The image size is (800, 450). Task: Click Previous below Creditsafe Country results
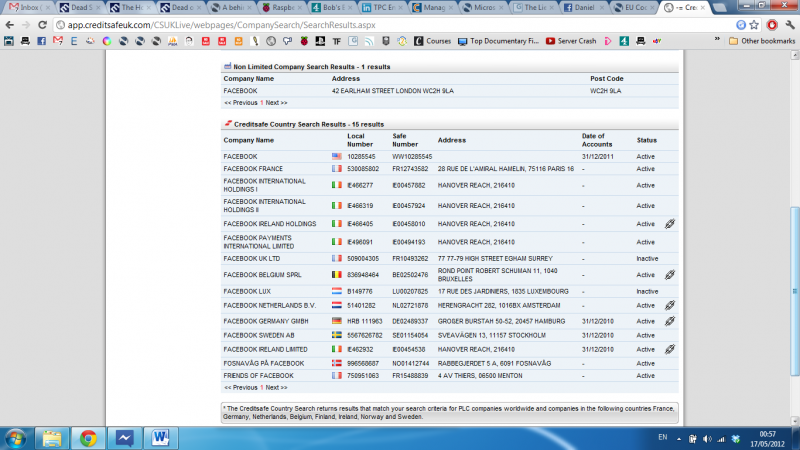(241, 387)
